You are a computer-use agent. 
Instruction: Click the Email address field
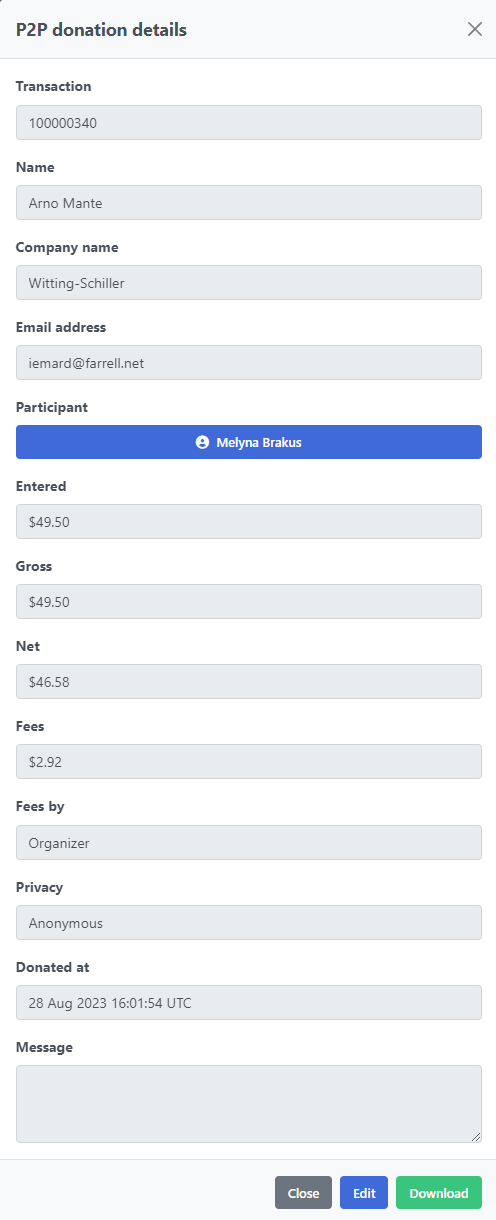(249, 363)
